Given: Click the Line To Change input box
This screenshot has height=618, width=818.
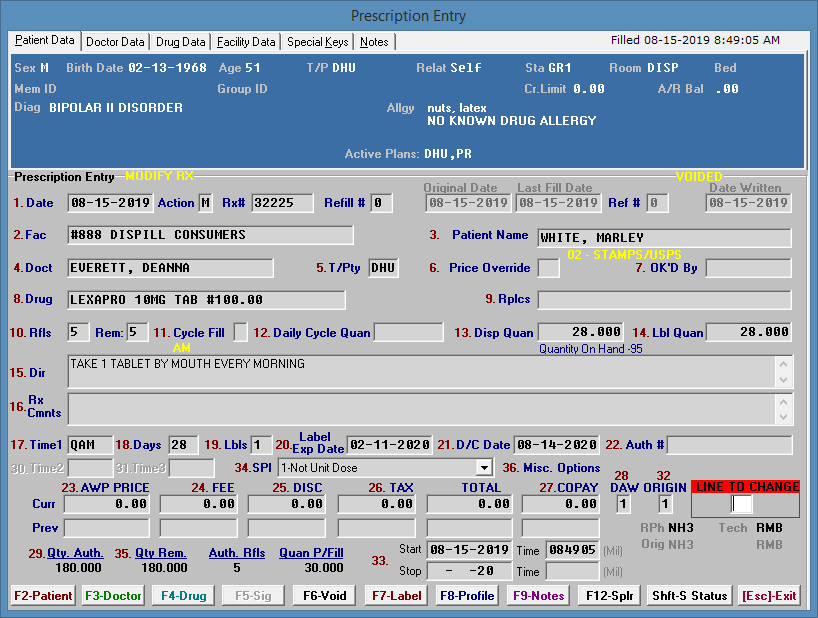Looking at the screenshot, I should [x=742, y=504].
